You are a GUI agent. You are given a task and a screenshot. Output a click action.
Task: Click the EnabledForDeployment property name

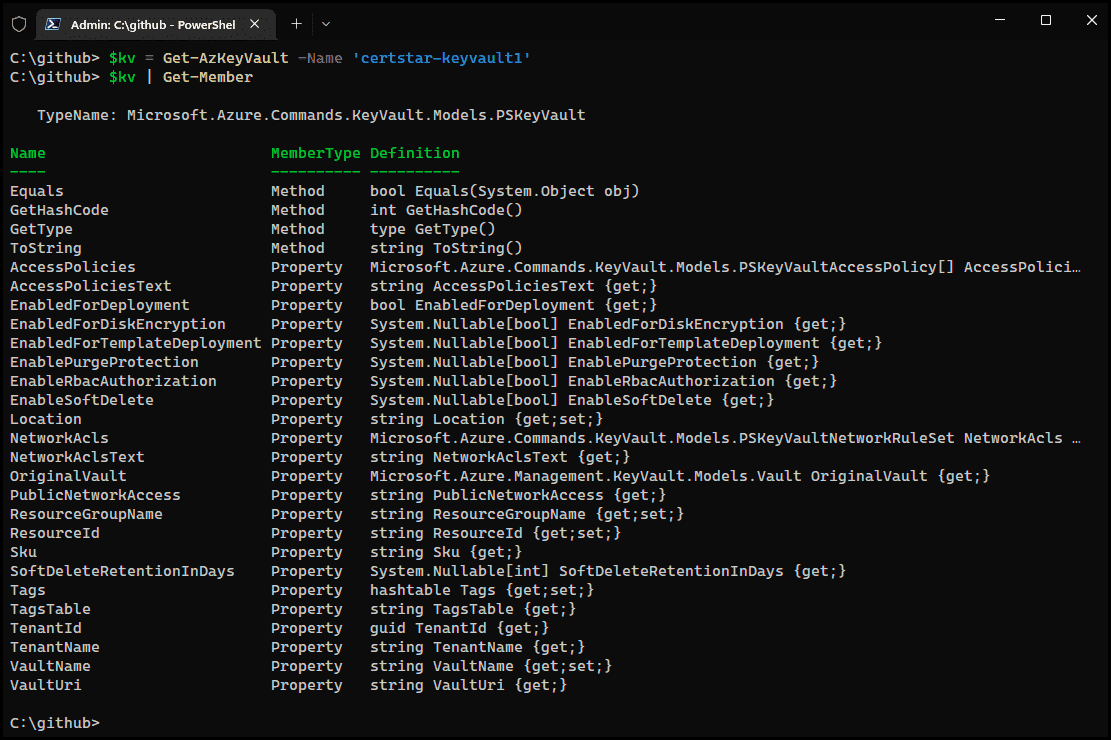99,305
